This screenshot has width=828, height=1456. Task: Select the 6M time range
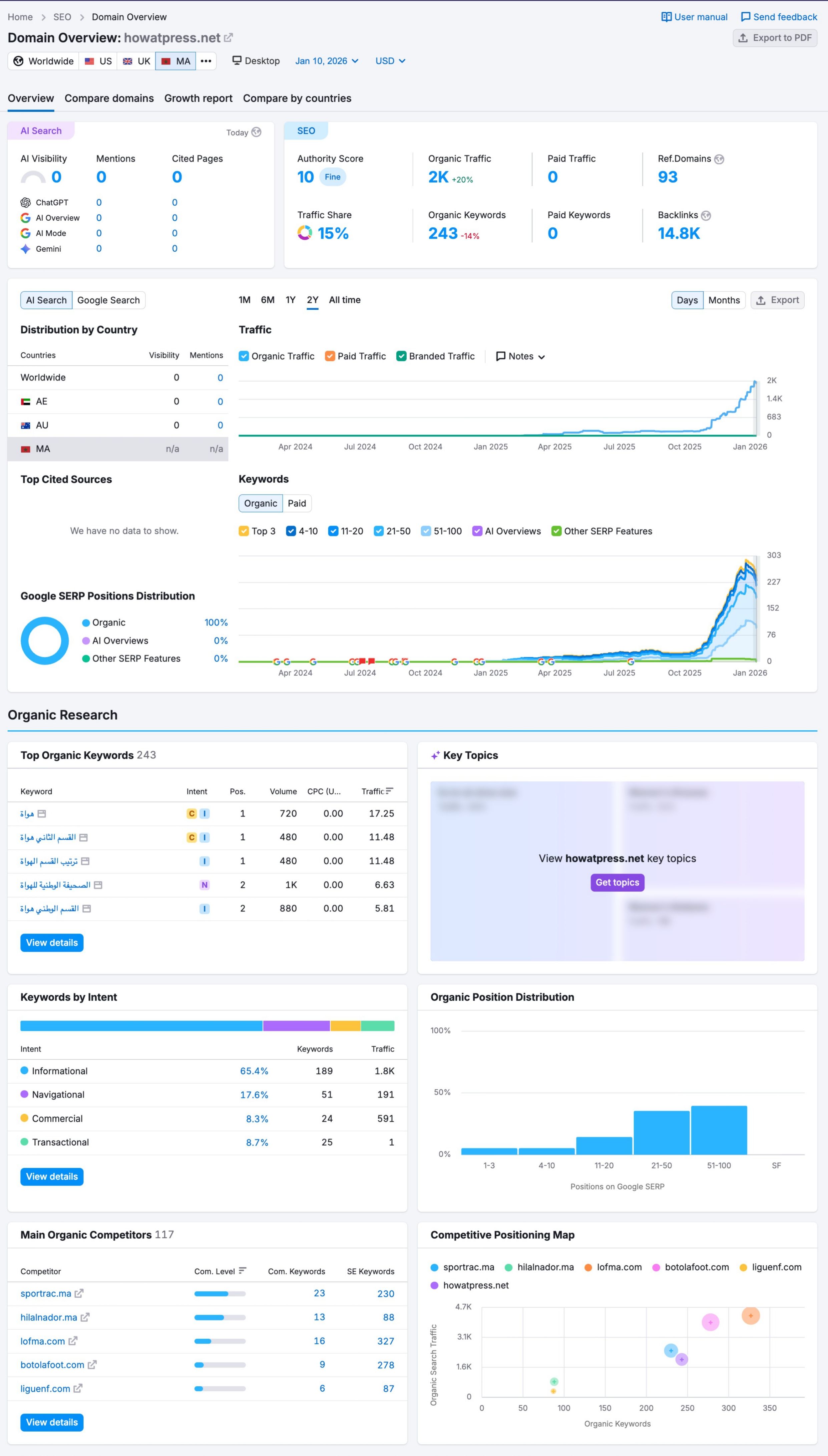267,300
